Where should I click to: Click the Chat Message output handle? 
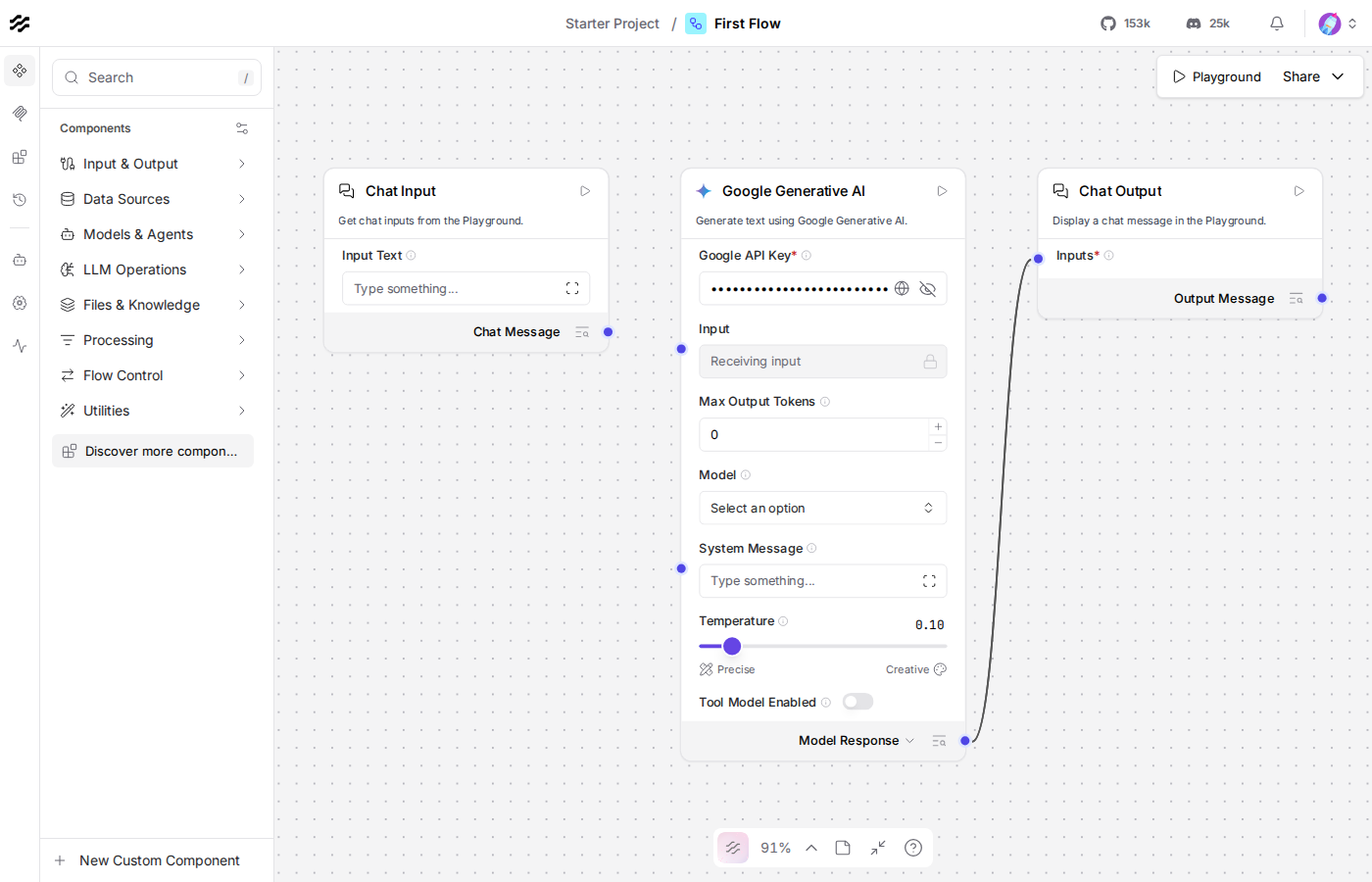pyautogui.click(x=609, y=332)
